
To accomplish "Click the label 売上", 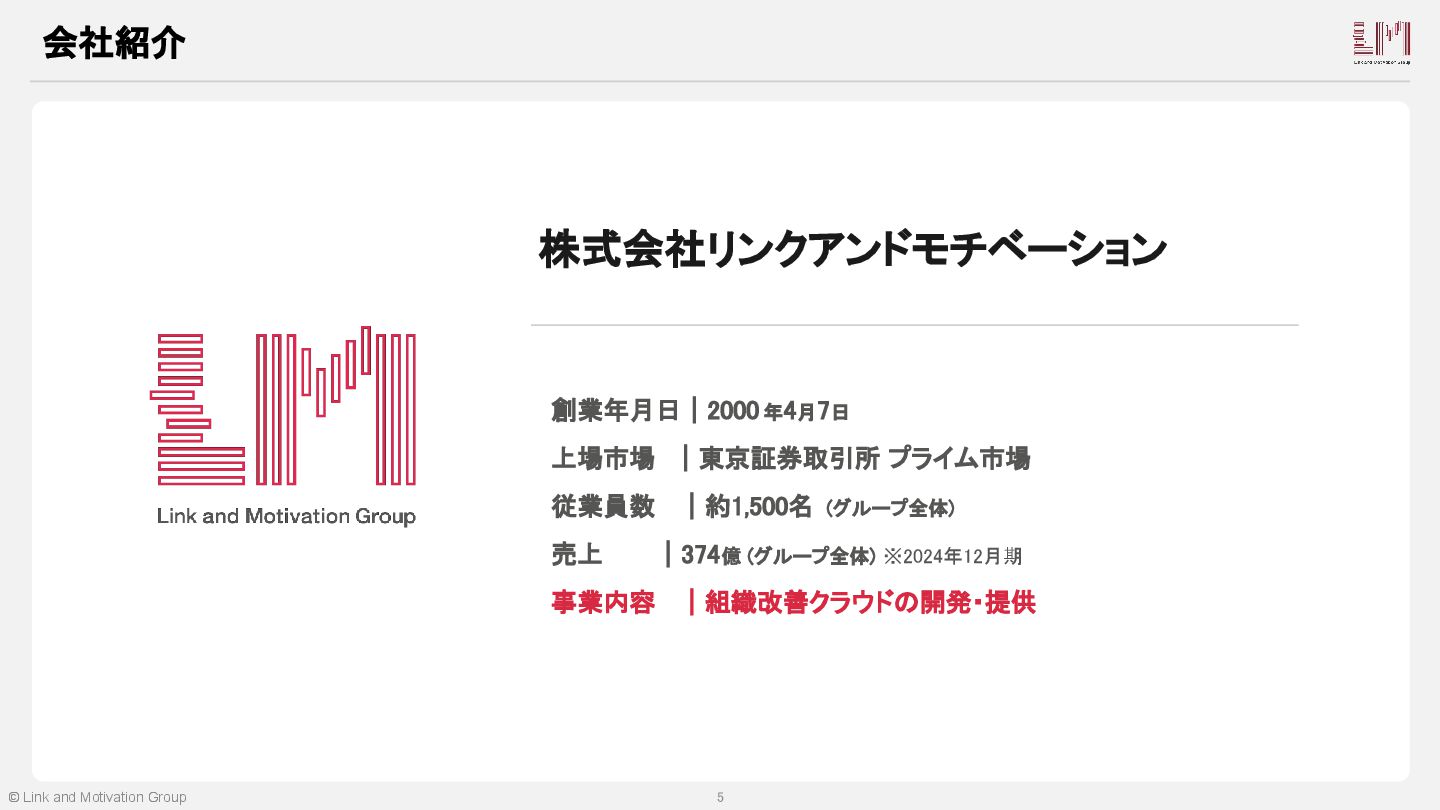I will pyautogui.click(x=576, y=555).
